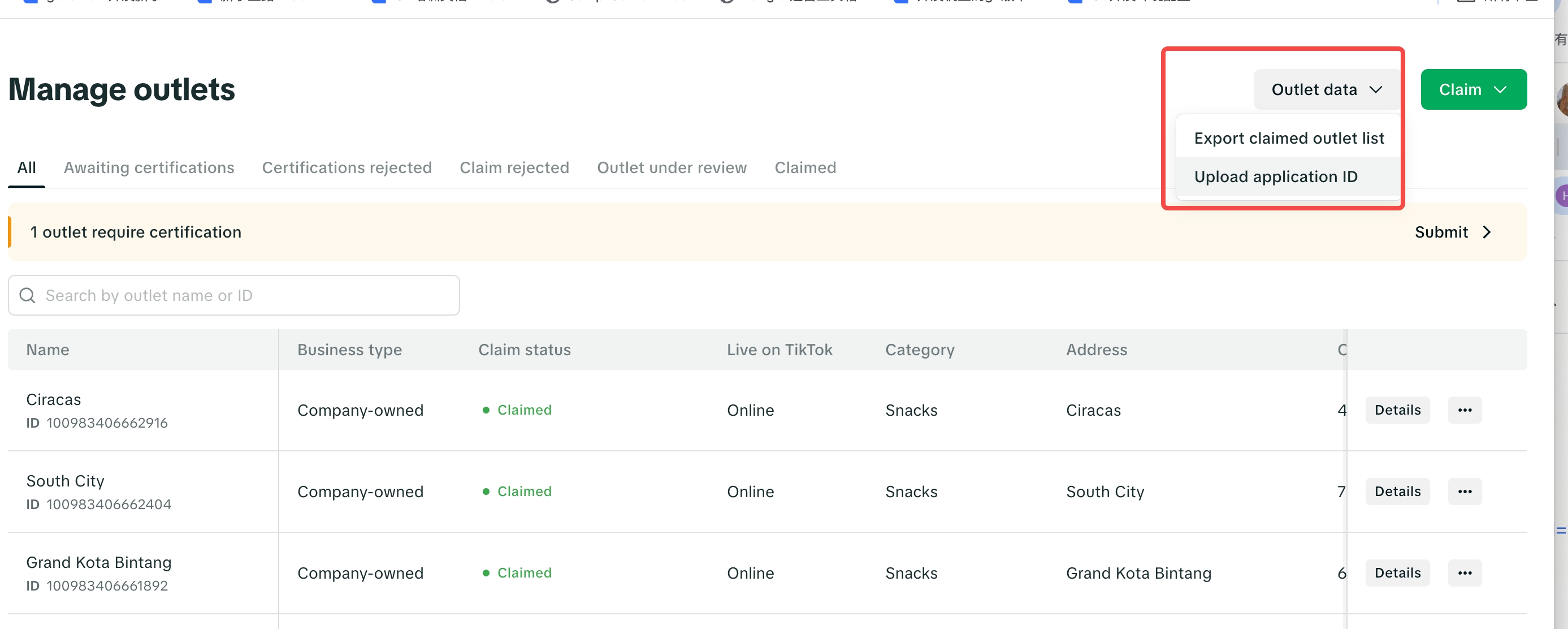Show the Outlet under review tab

[x=672, y=167]
